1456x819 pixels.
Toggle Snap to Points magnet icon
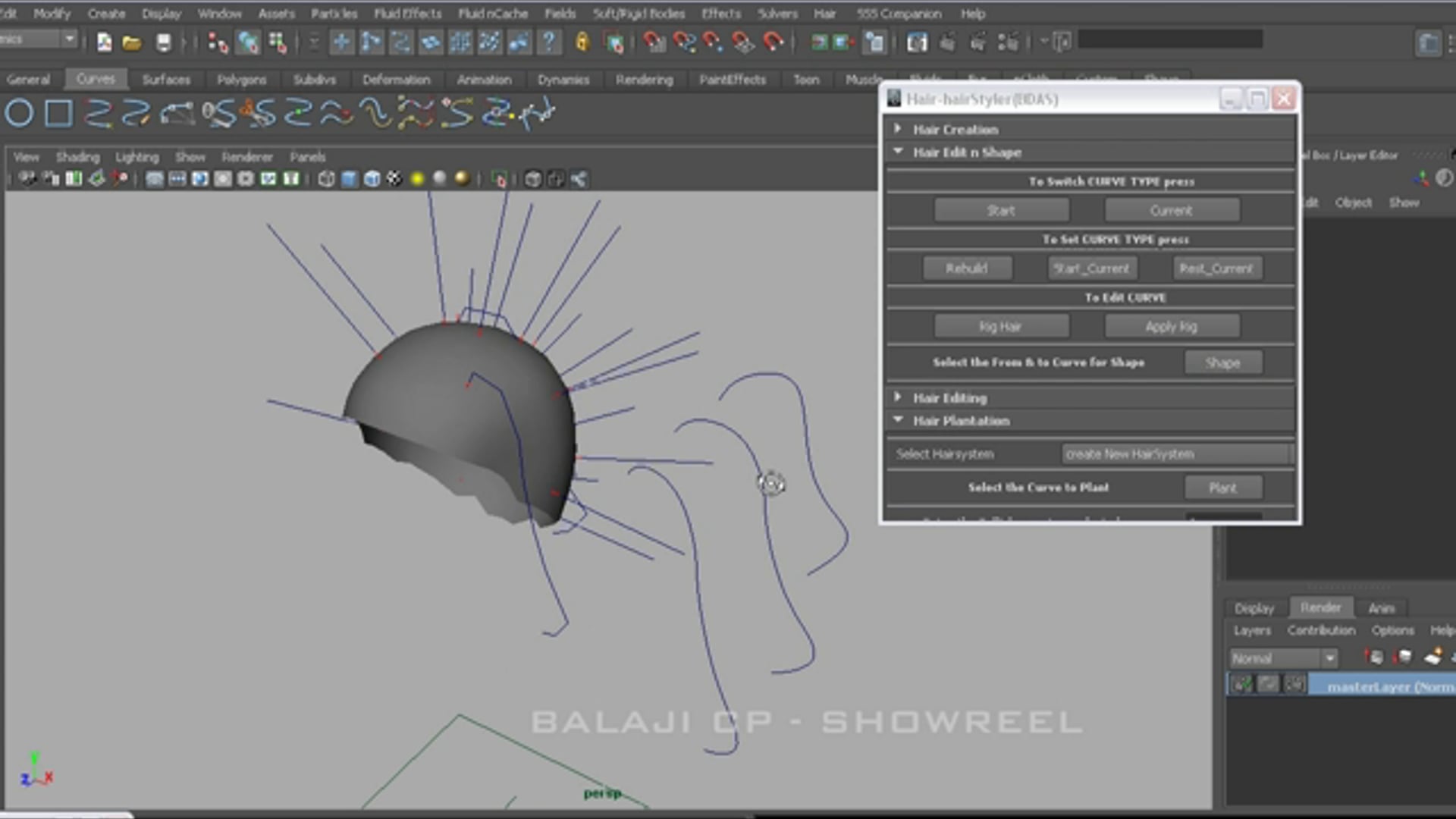click(x=713, y=42)
